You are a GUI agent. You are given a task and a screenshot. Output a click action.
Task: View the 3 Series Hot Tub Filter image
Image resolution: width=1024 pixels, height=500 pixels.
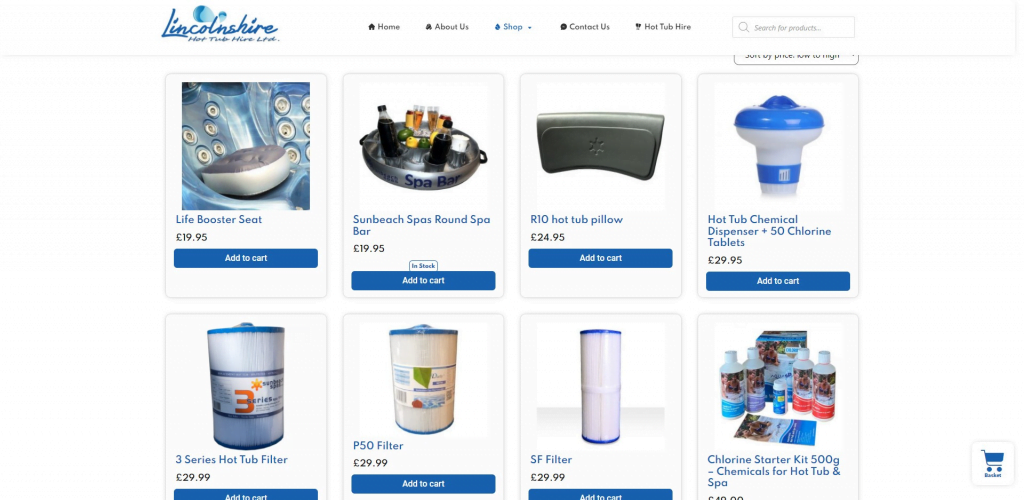click(x=246, y=386)
